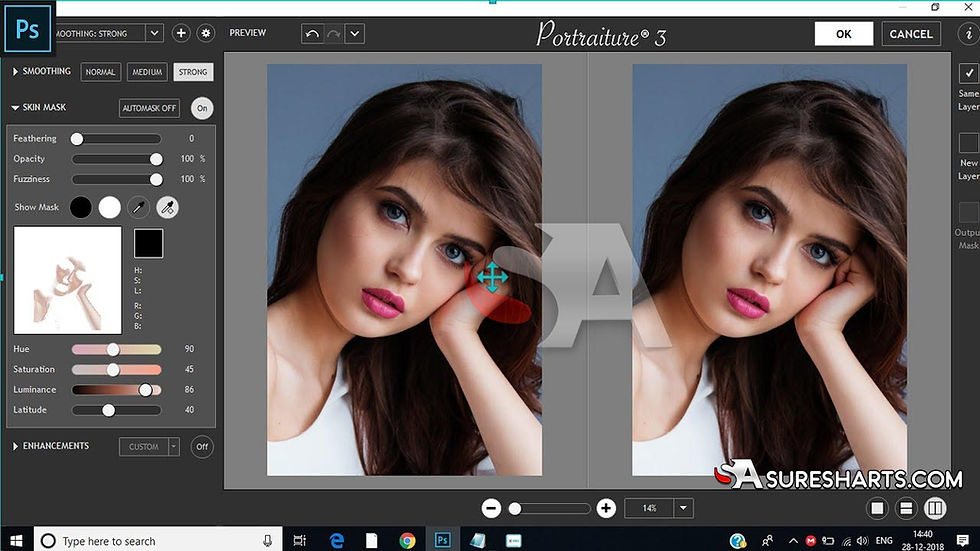
Task: Open the zoom percentage dropdown
Action: click(x=683, y=509)
